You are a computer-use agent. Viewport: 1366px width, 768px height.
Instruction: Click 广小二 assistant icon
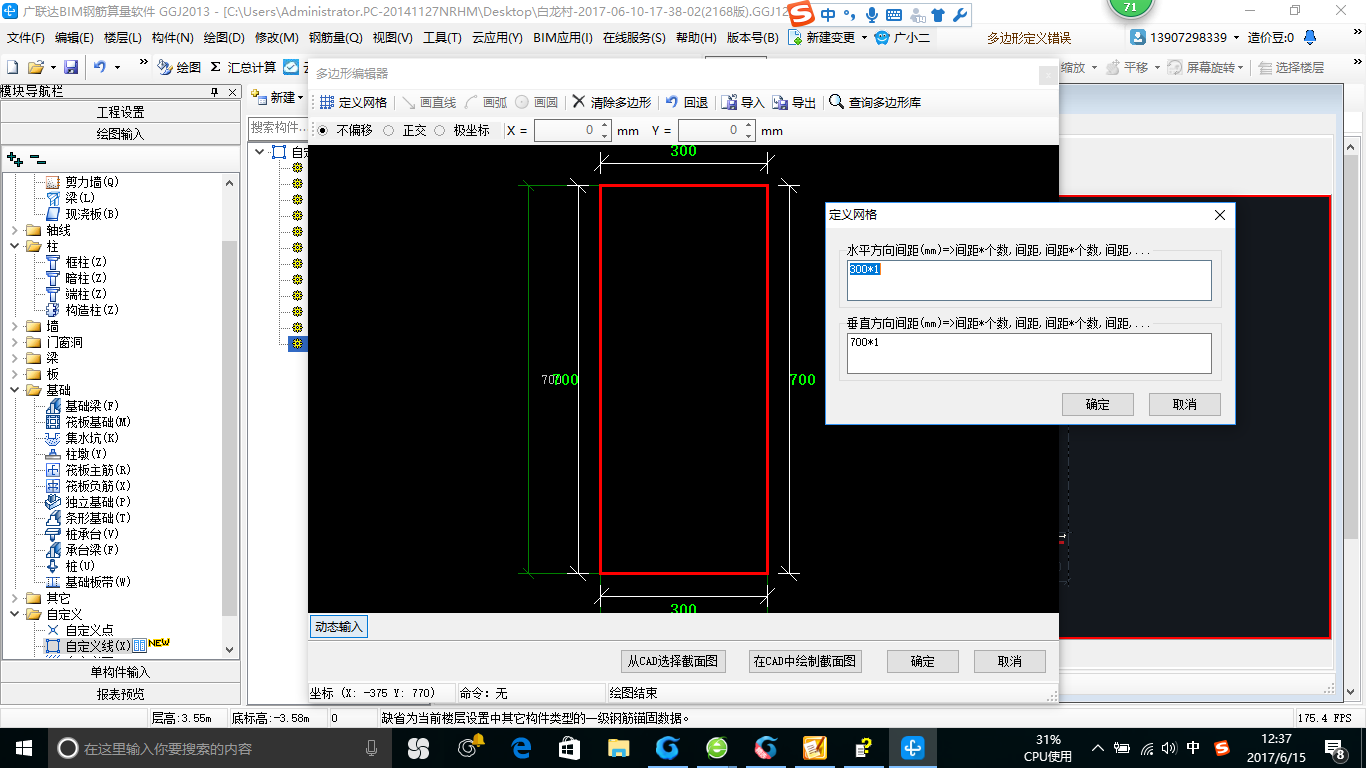point(882,38)
